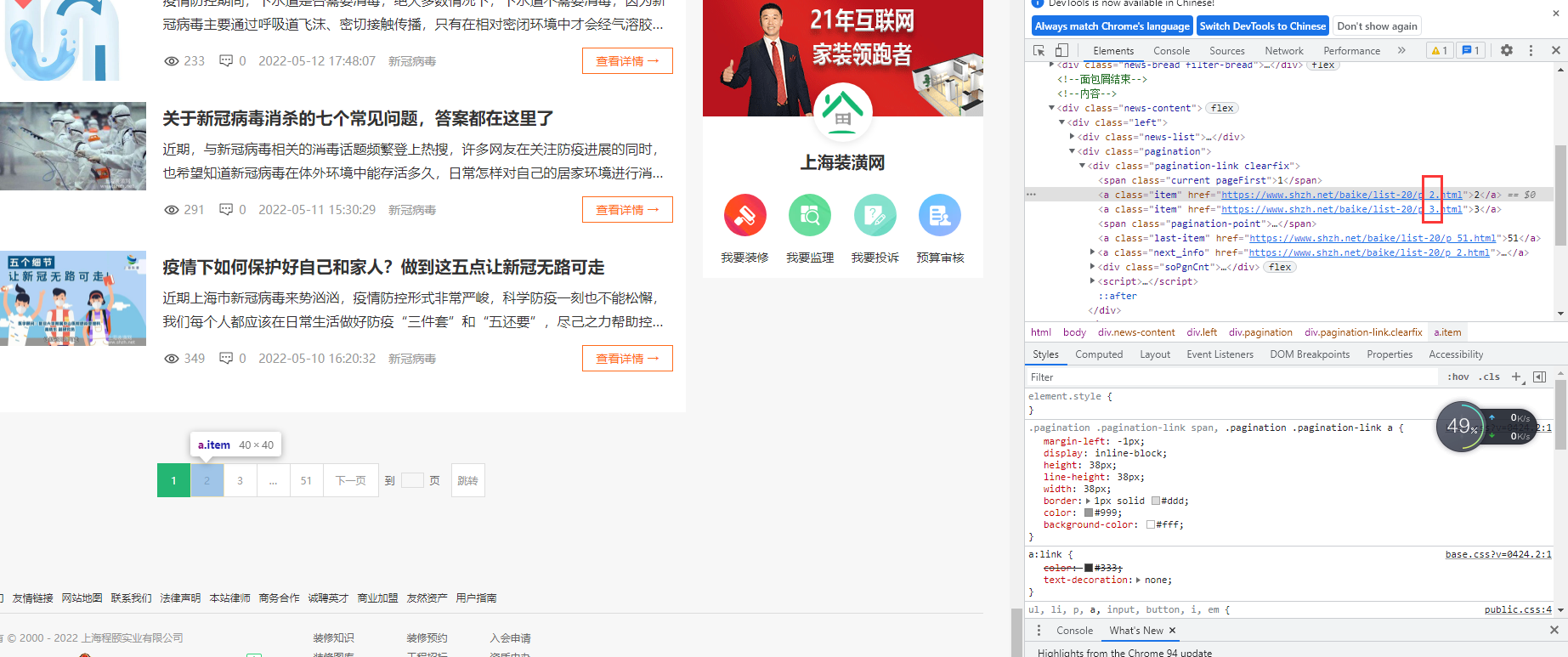The width and height of the screenshot is (1568, 657).
Task: Open the base.css source link
Action: point(1498,554)
